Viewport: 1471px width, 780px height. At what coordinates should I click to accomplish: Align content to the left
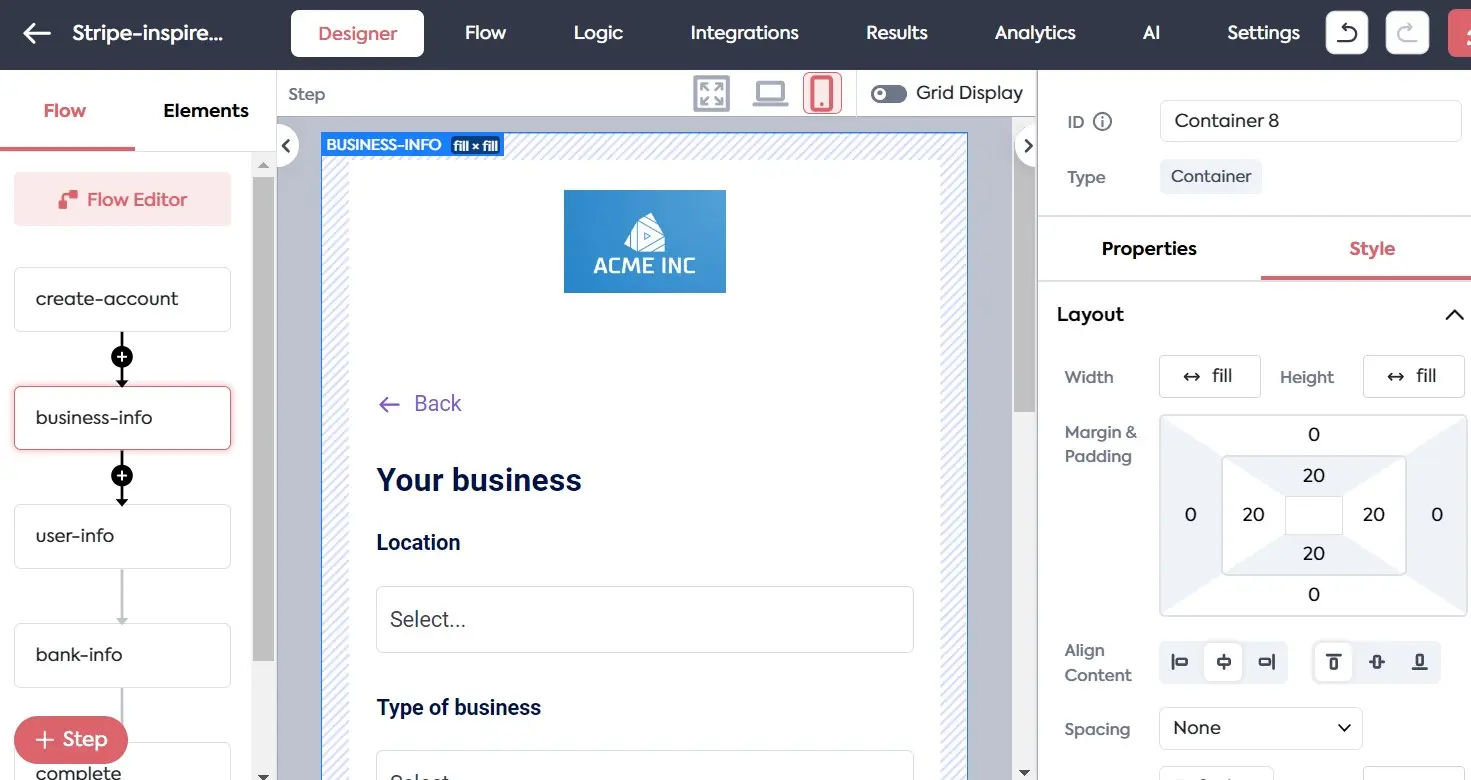click(x=1180, y=662)
